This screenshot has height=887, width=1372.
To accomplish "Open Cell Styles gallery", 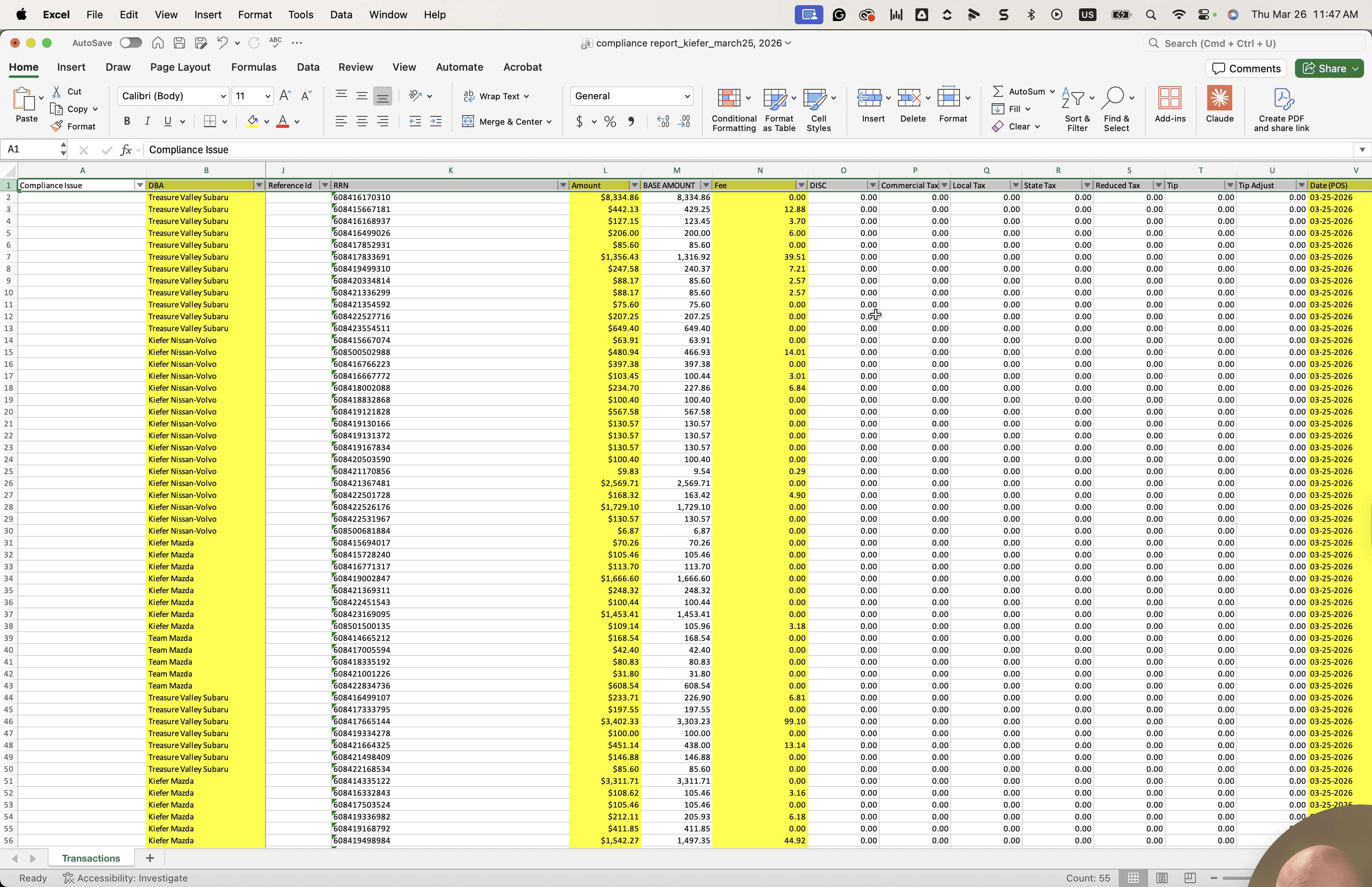I will pyautogui.click(x=818, y=110).
